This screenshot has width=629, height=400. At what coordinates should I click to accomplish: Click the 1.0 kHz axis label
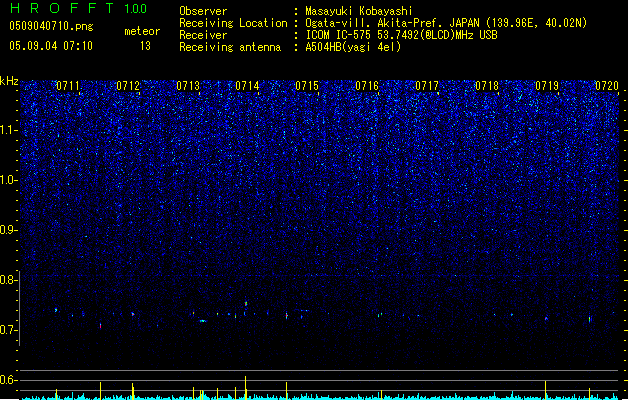click(8, 180)
